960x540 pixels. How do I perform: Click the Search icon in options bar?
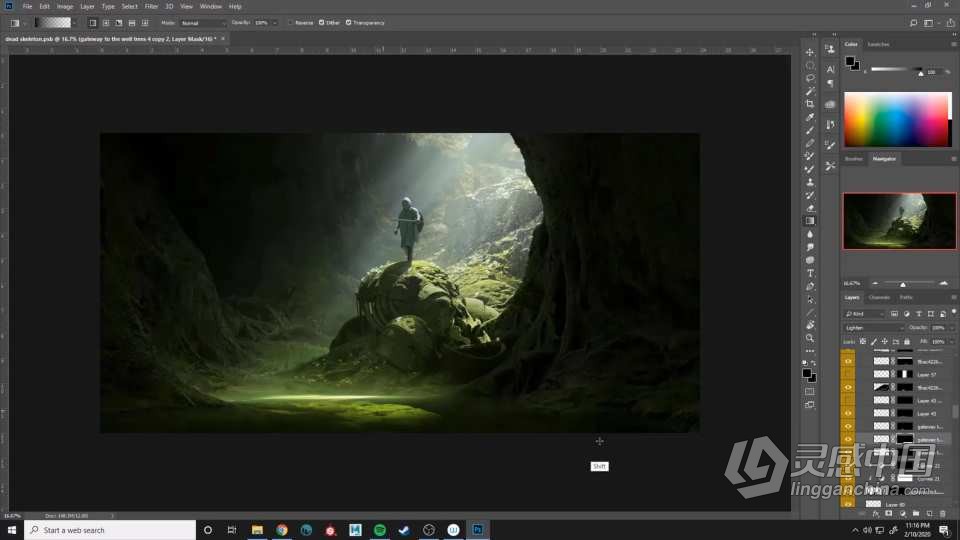click(x=913, y=23)
